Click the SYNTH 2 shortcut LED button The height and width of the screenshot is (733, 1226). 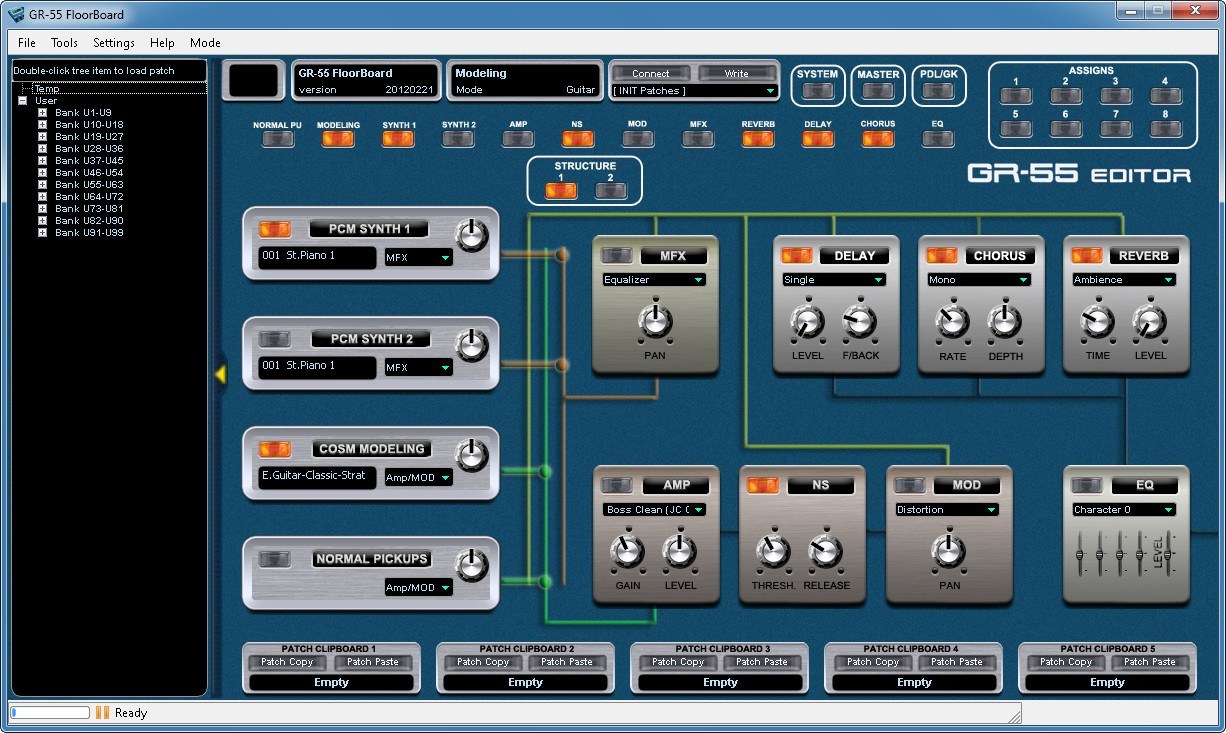tap(458, 139)
